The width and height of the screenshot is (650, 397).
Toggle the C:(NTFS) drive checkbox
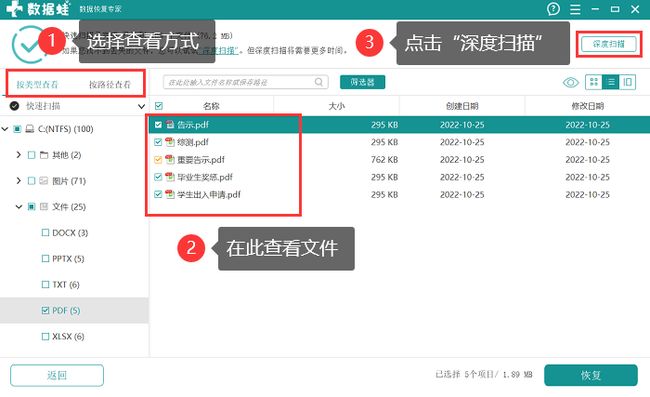[x=17, y=129]
